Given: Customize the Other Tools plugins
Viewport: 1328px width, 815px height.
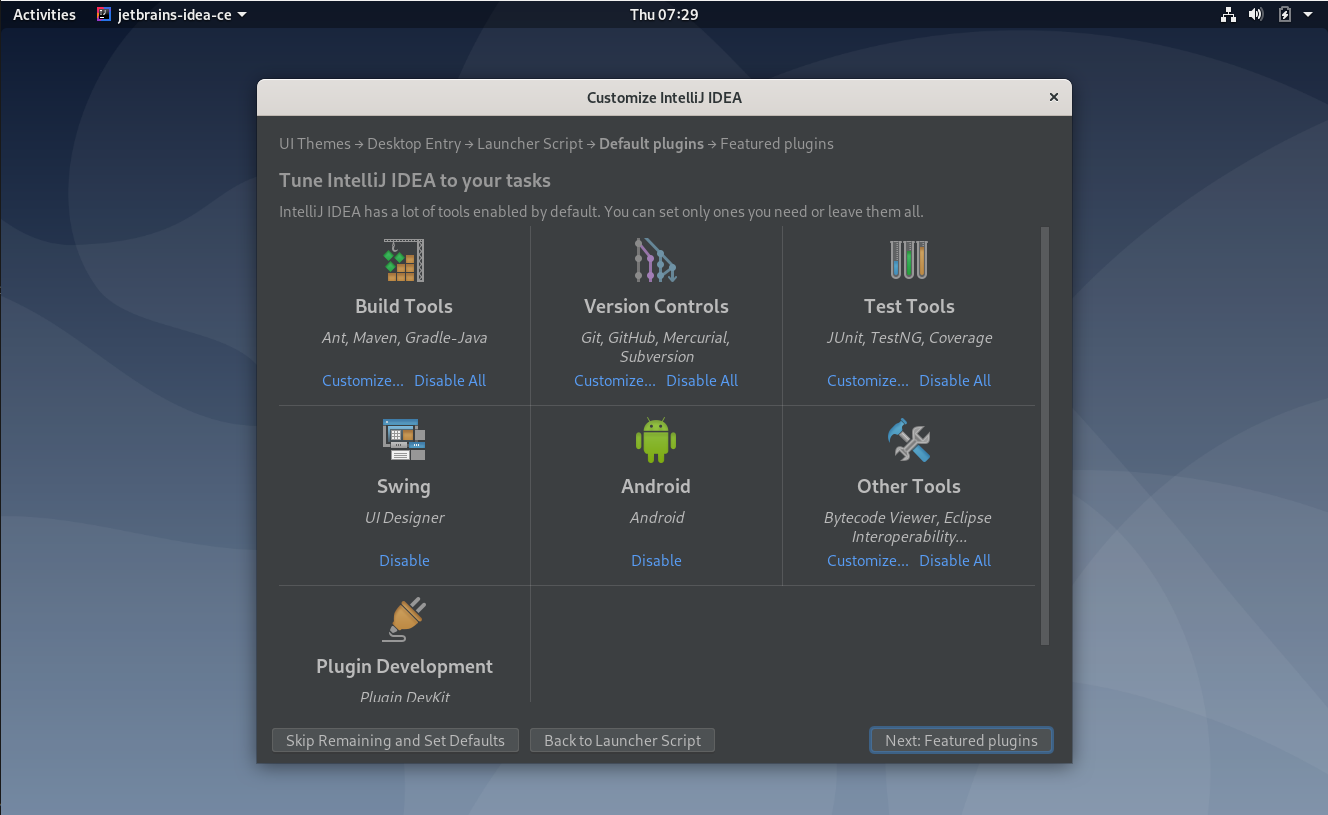Looking at the screenshot, I should click(x=868, y=560).
